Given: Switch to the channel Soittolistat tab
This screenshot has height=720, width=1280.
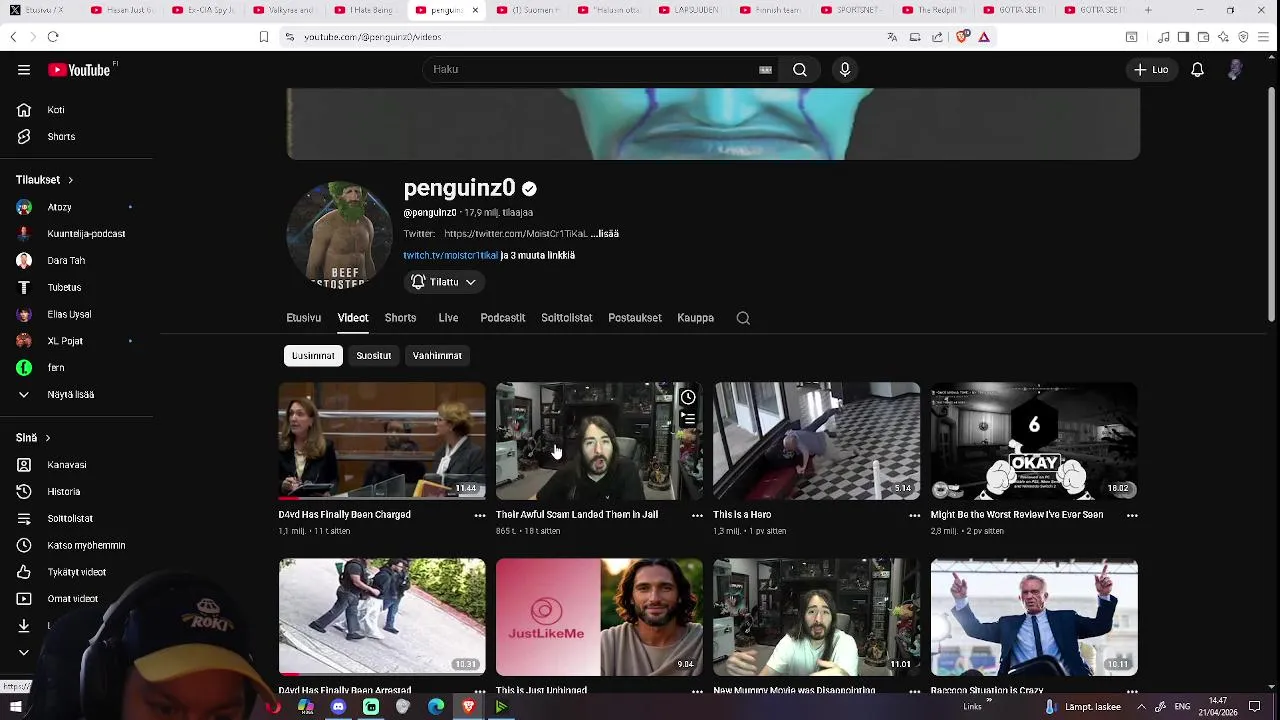Looking at the screenshot, I should (567, 318).
